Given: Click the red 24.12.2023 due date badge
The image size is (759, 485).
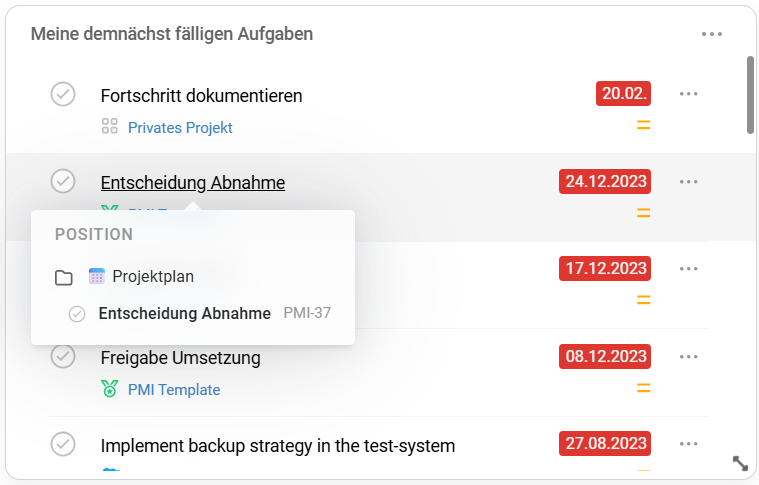Looking at the screenshot, I should tap(605, 182).
